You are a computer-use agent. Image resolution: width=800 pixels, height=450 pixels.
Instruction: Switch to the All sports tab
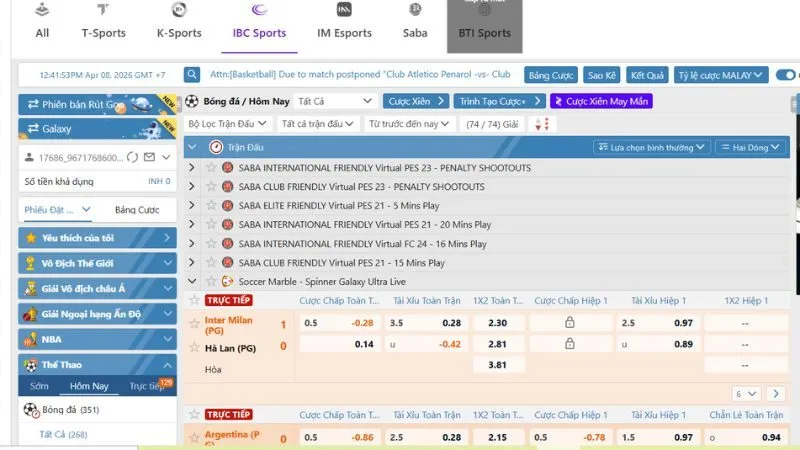tap(42, 21)
